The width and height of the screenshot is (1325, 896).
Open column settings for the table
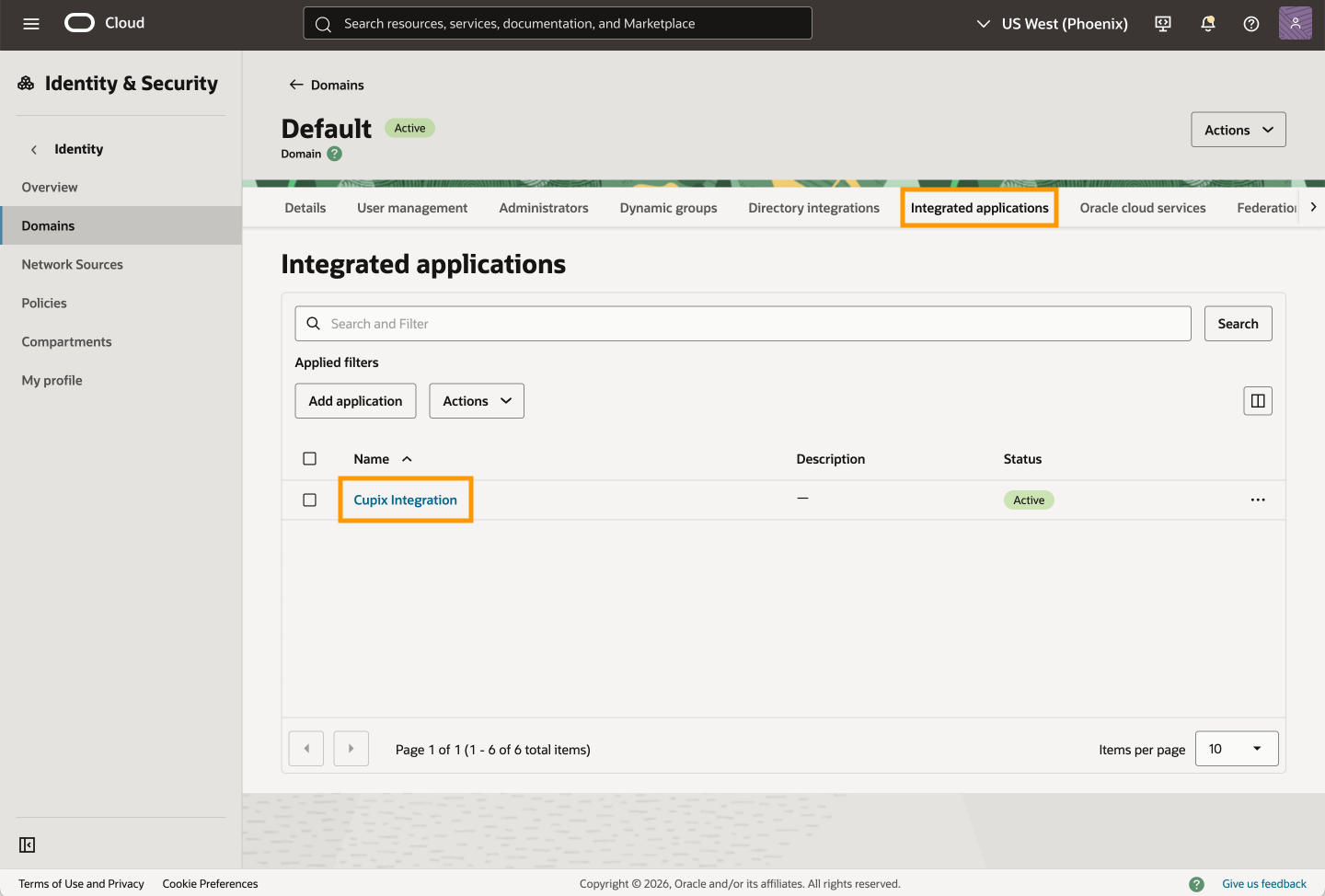pyautogui.click(x=1258, y=401)
